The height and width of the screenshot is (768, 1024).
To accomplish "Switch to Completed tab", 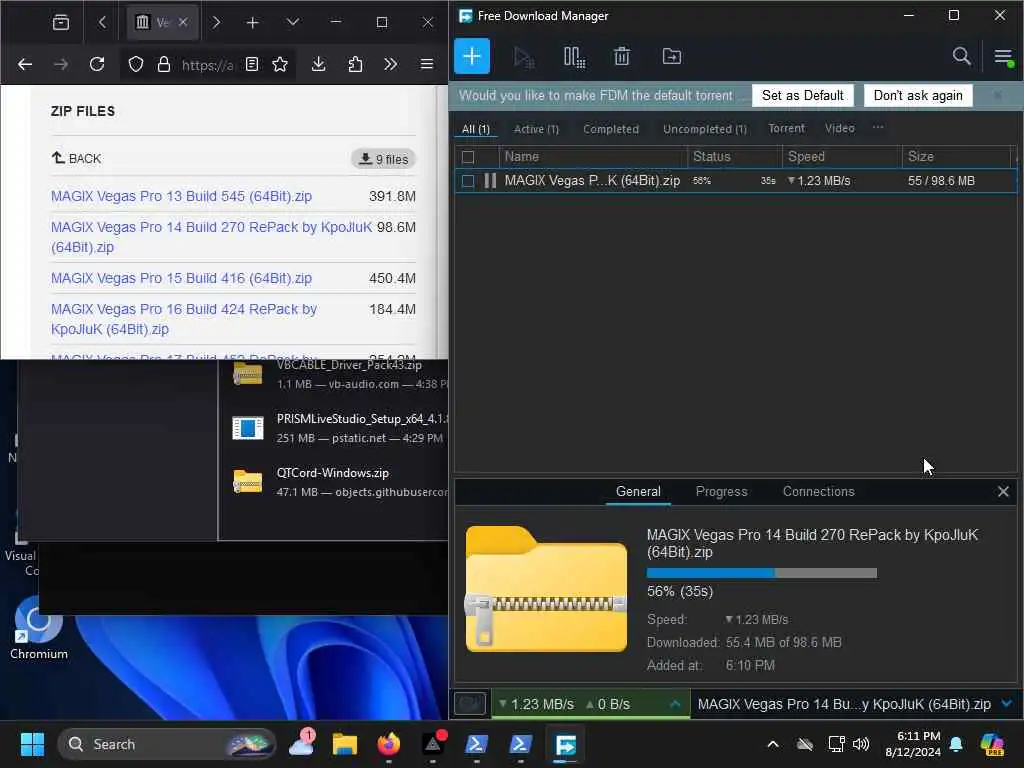I will coord(611,129).
